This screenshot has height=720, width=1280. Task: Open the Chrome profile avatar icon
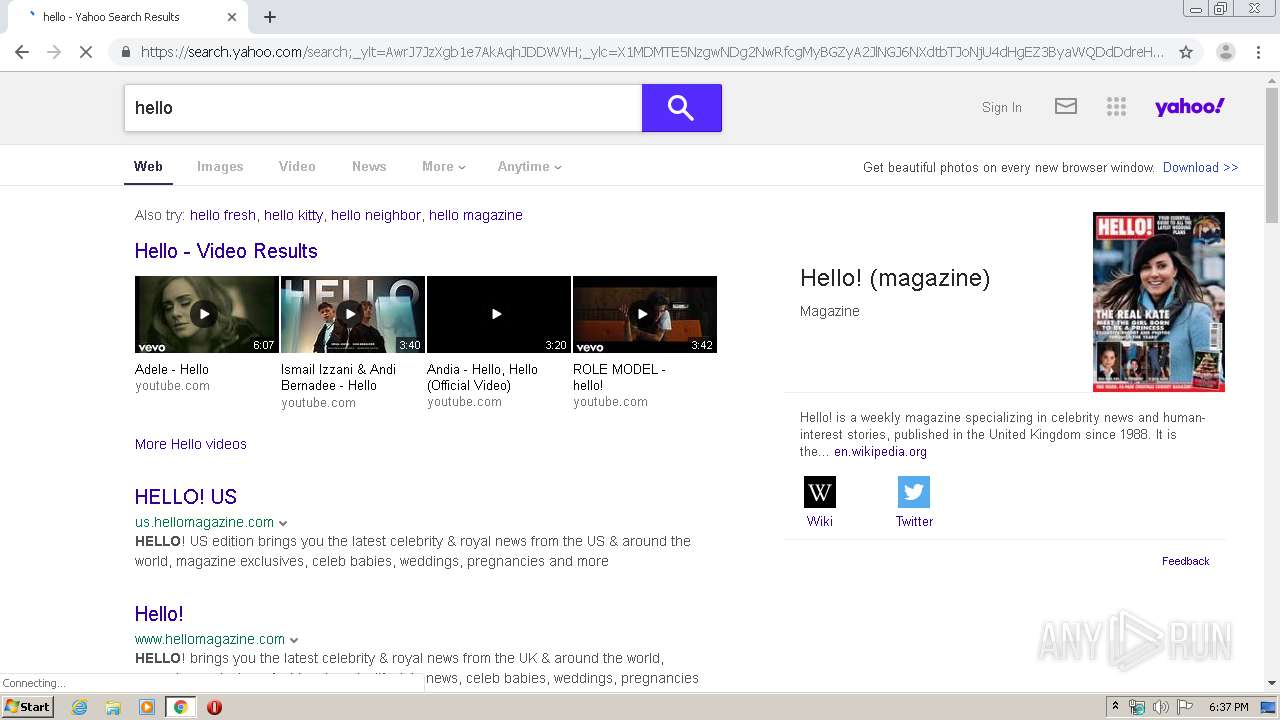(x=1225, y=52)
